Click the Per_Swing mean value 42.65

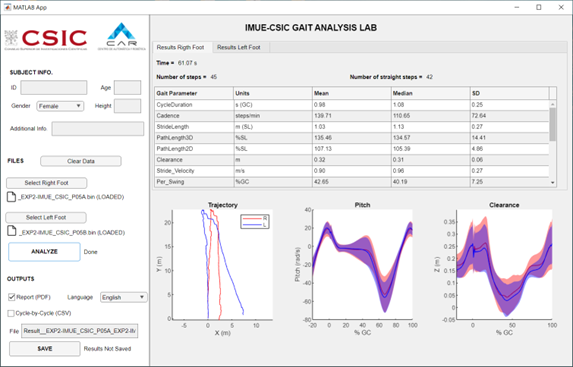352,182
